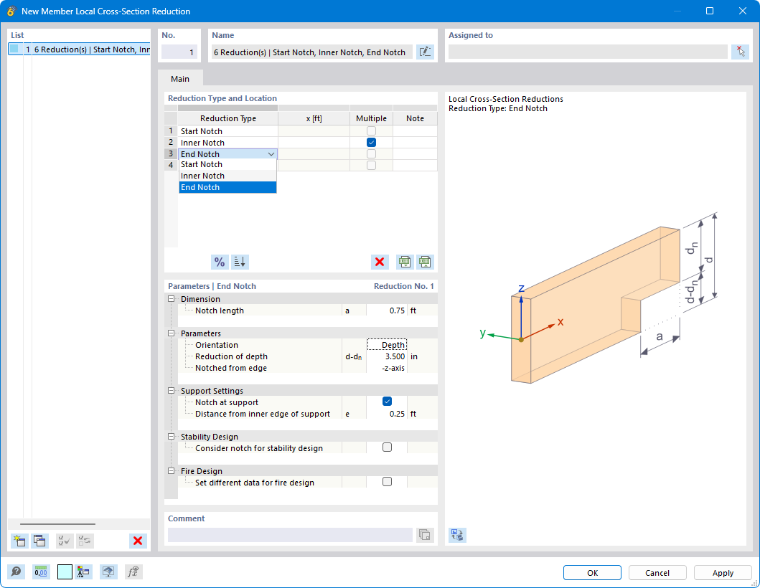
Task: Click the Name input field
Action: (312, 52)
